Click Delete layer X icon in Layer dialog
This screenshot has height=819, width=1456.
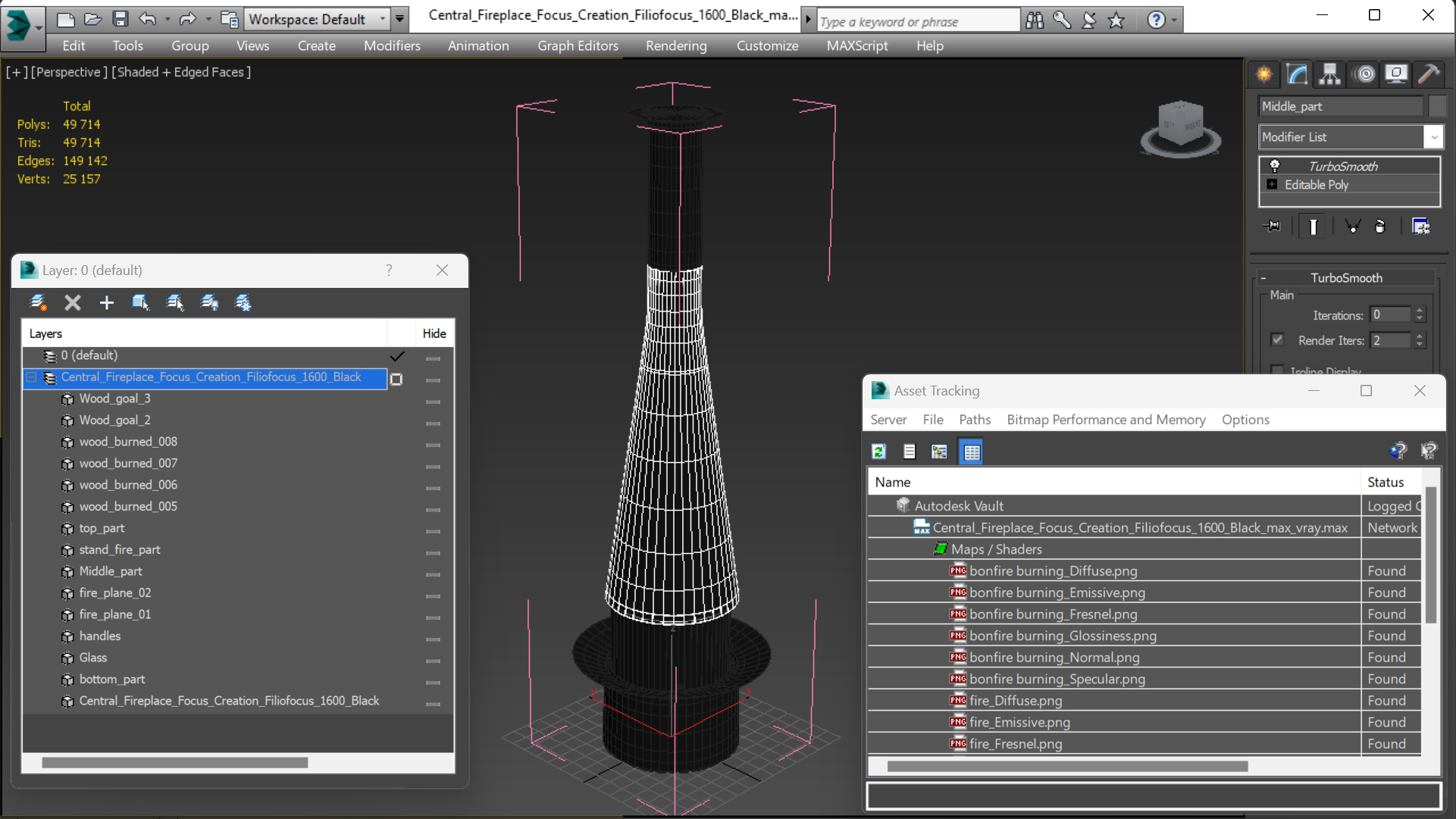pos(72,303)
